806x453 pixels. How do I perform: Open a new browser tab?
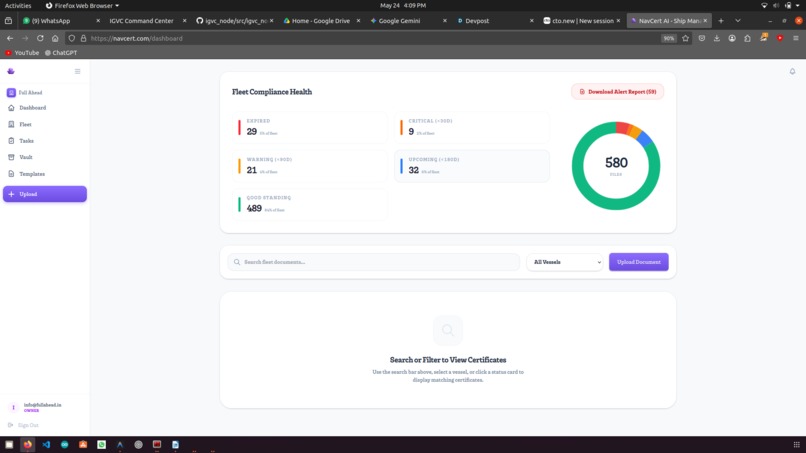(721, 21)
